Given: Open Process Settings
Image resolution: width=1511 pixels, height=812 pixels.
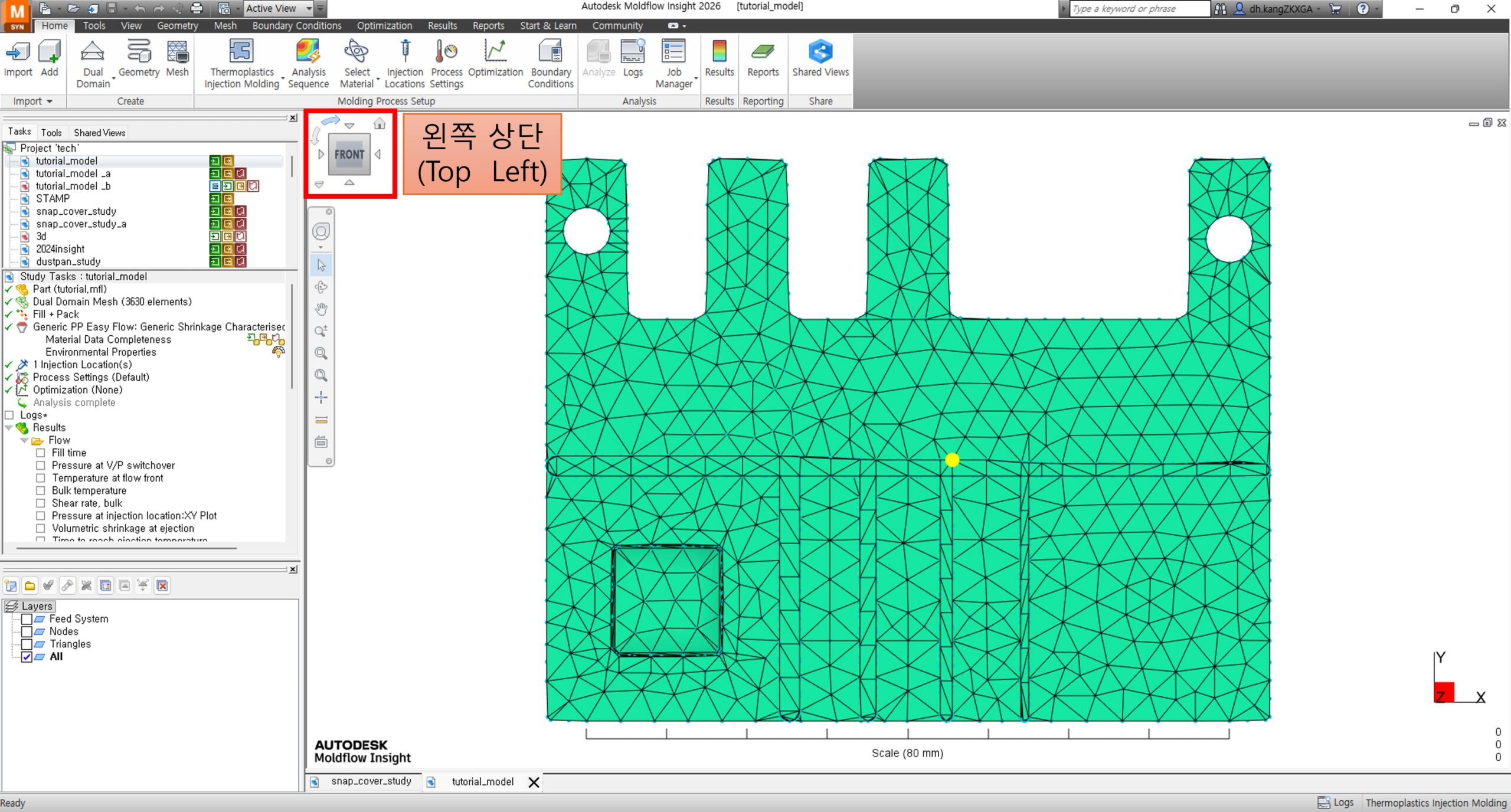Looking at the screenshot, I should 446,52.
